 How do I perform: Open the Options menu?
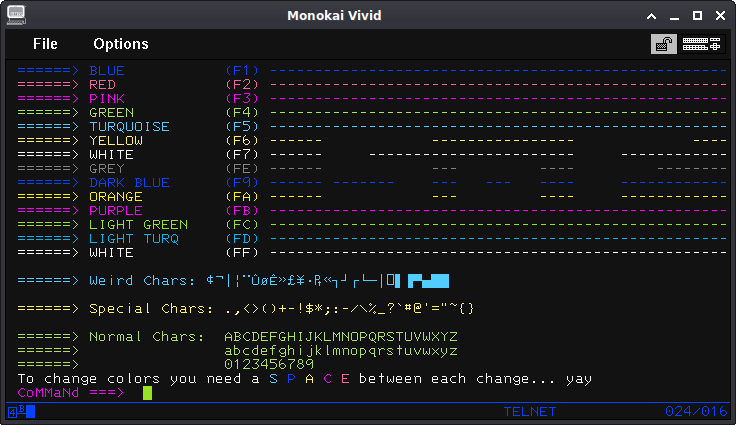[121, 44]
